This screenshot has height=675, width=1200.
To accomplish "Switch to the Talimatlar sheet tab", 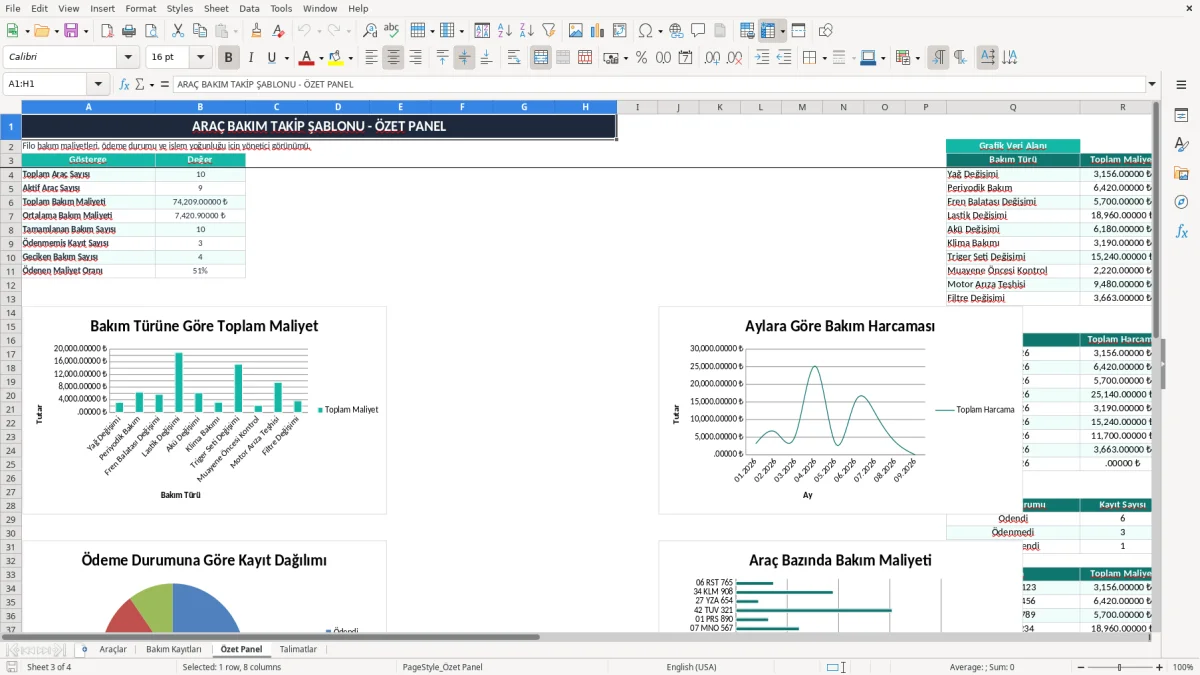I will [x=298, y=649].
